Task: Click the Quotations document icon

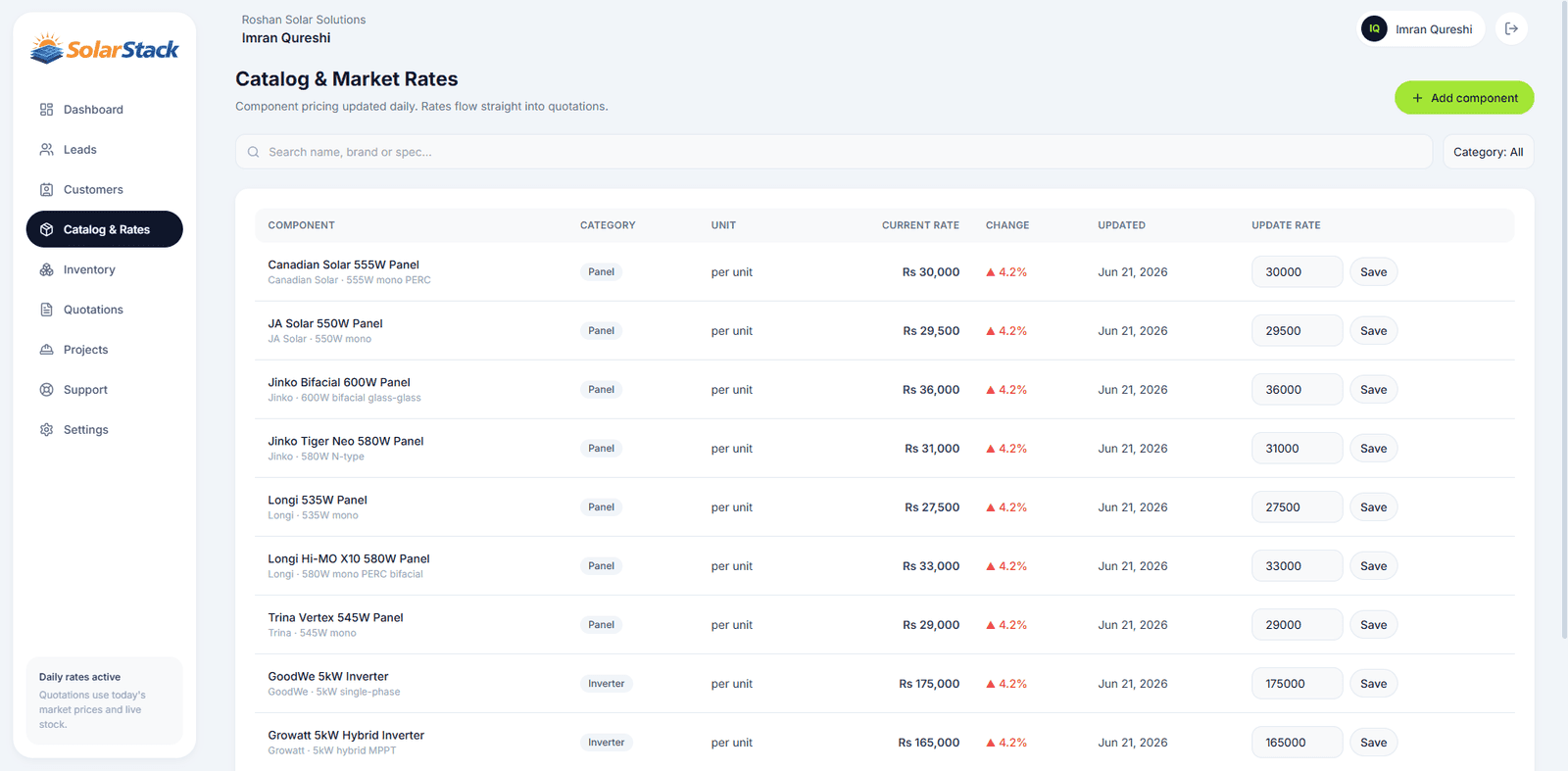Action: (x=46, y=310)
